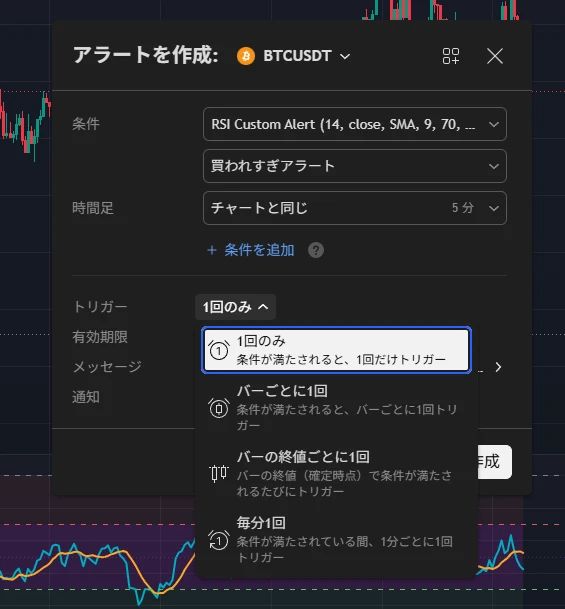The image size is (565, 609).
Task: Click the bar alarm icon beside バーごとに1回
Action: click(219, 408)
